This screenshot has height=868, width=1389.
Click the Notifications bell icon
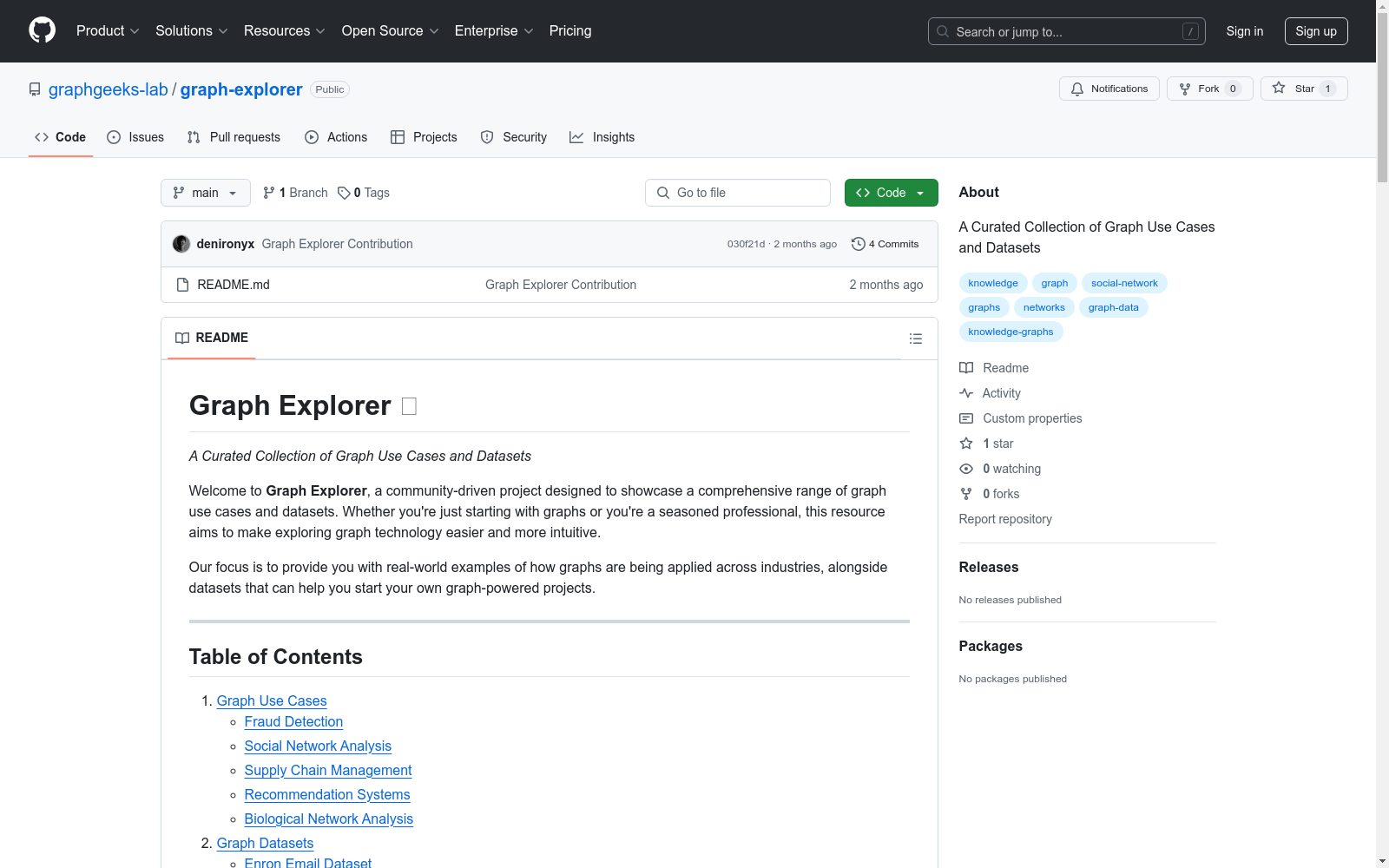pos(1077,89)
